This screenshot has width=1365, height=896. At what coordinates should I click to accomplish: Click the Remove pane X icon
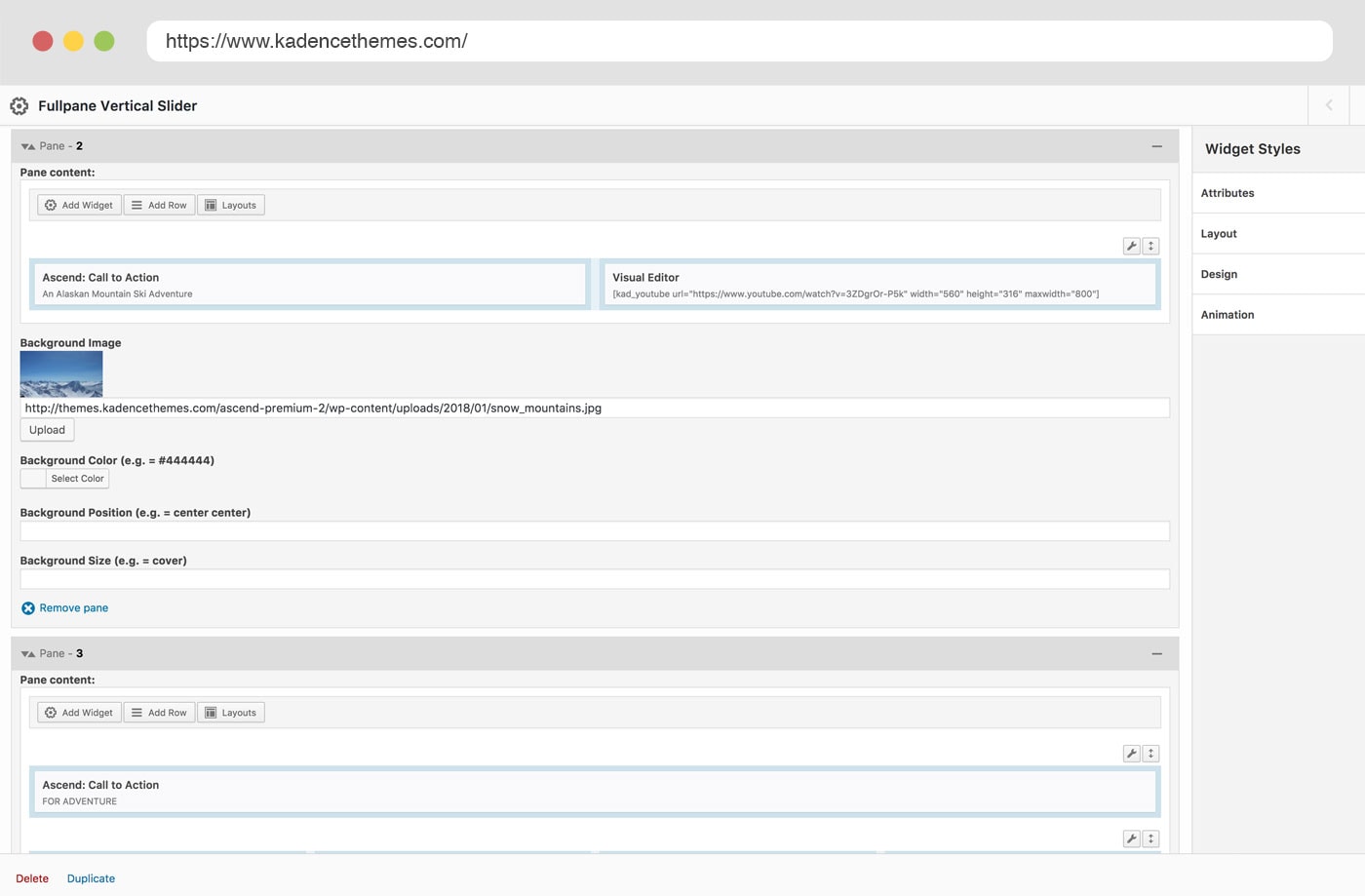click(28, 608)
